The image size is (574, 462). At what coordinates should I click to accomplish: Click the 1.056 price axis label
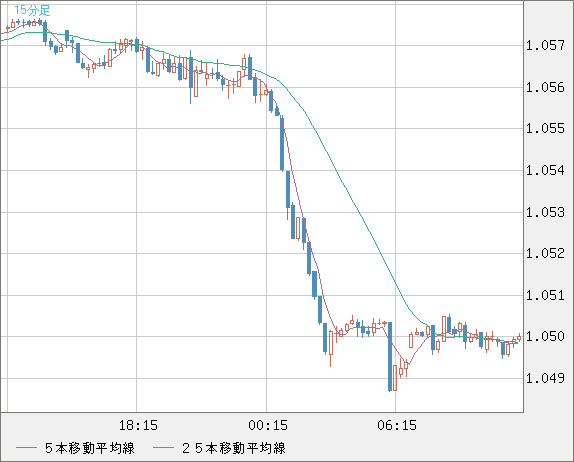545,87
